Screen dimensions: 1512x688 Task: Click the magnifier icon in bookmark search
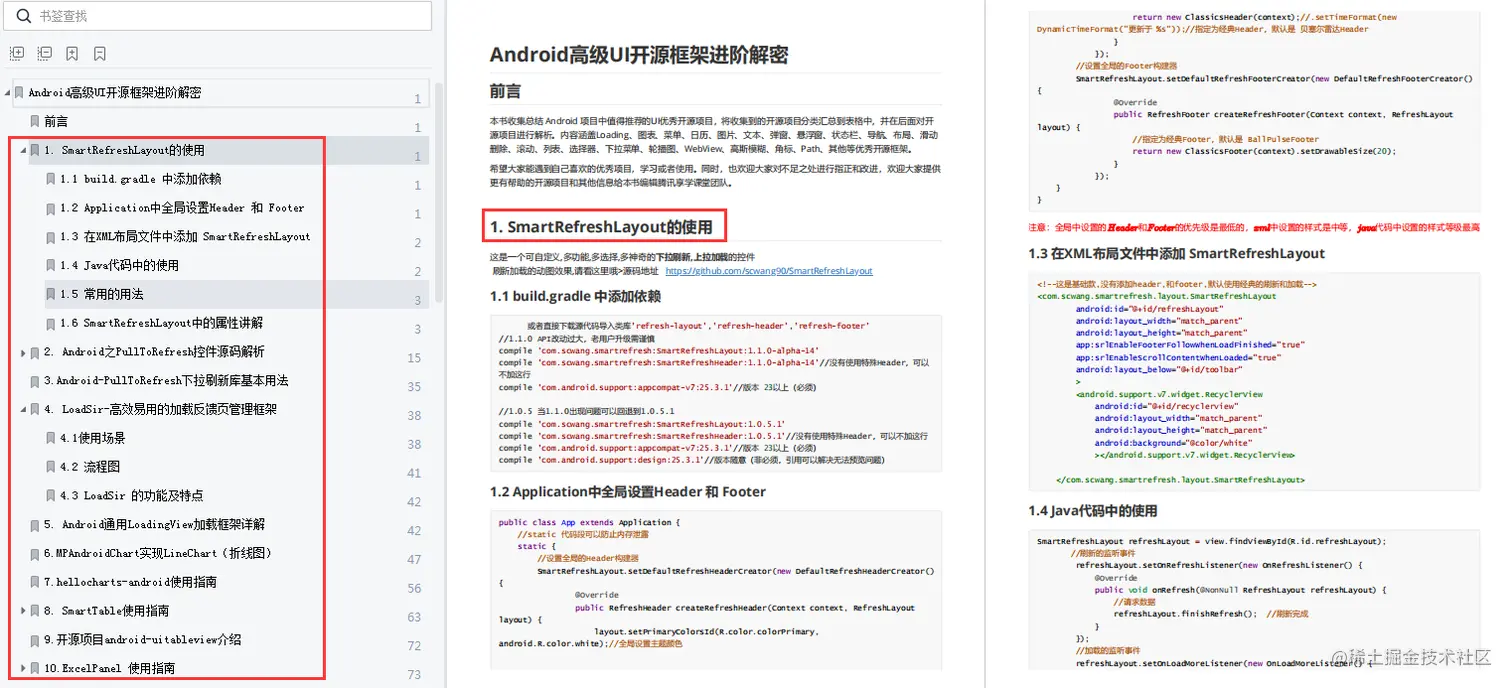point(23,16)
